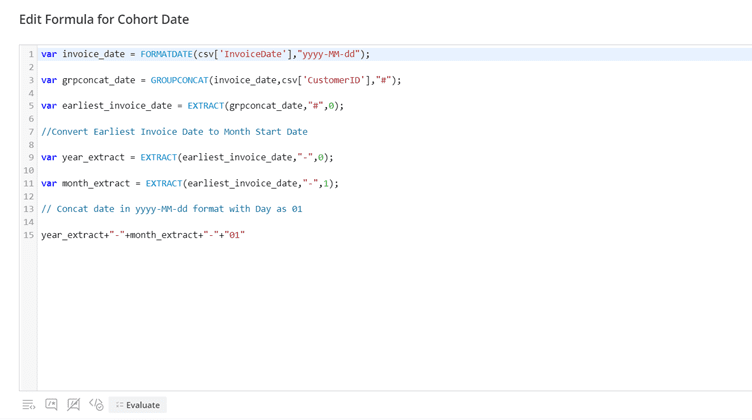Click line number 1 in the gutter
Viewport: 752px width, 420px height.
30,54
